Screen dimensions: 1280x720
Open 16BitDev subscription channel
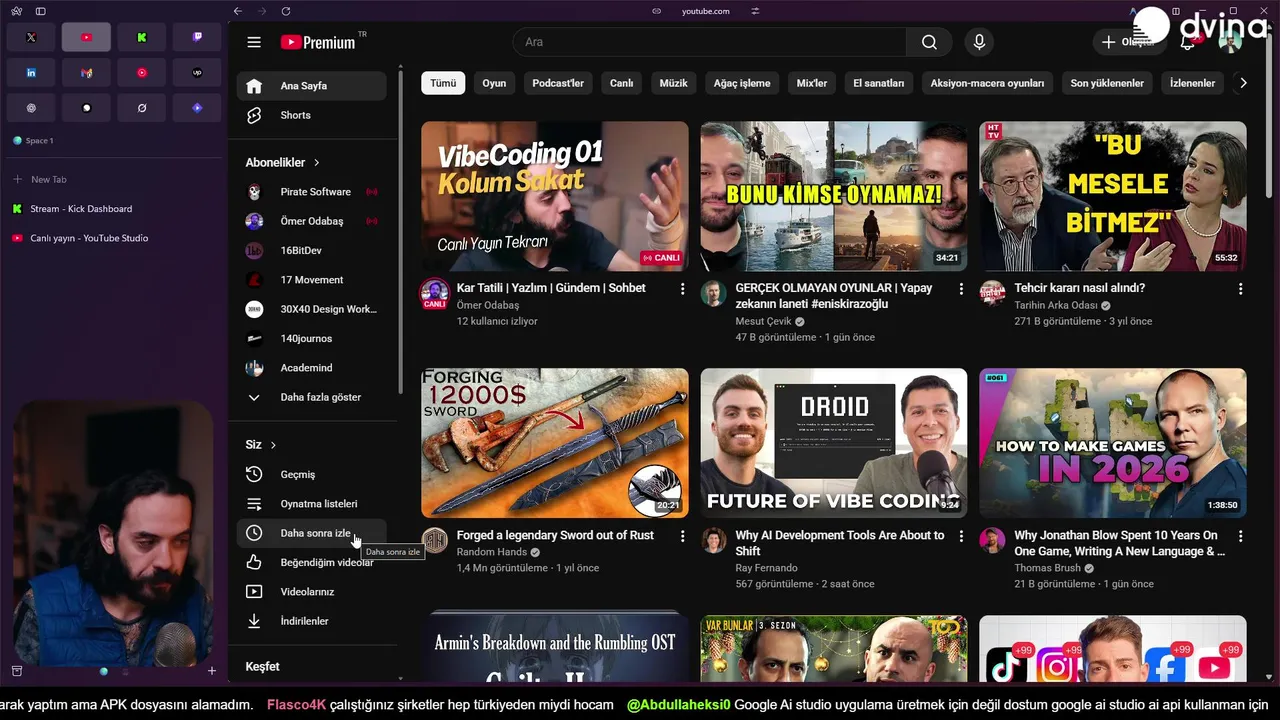[311, 250]
